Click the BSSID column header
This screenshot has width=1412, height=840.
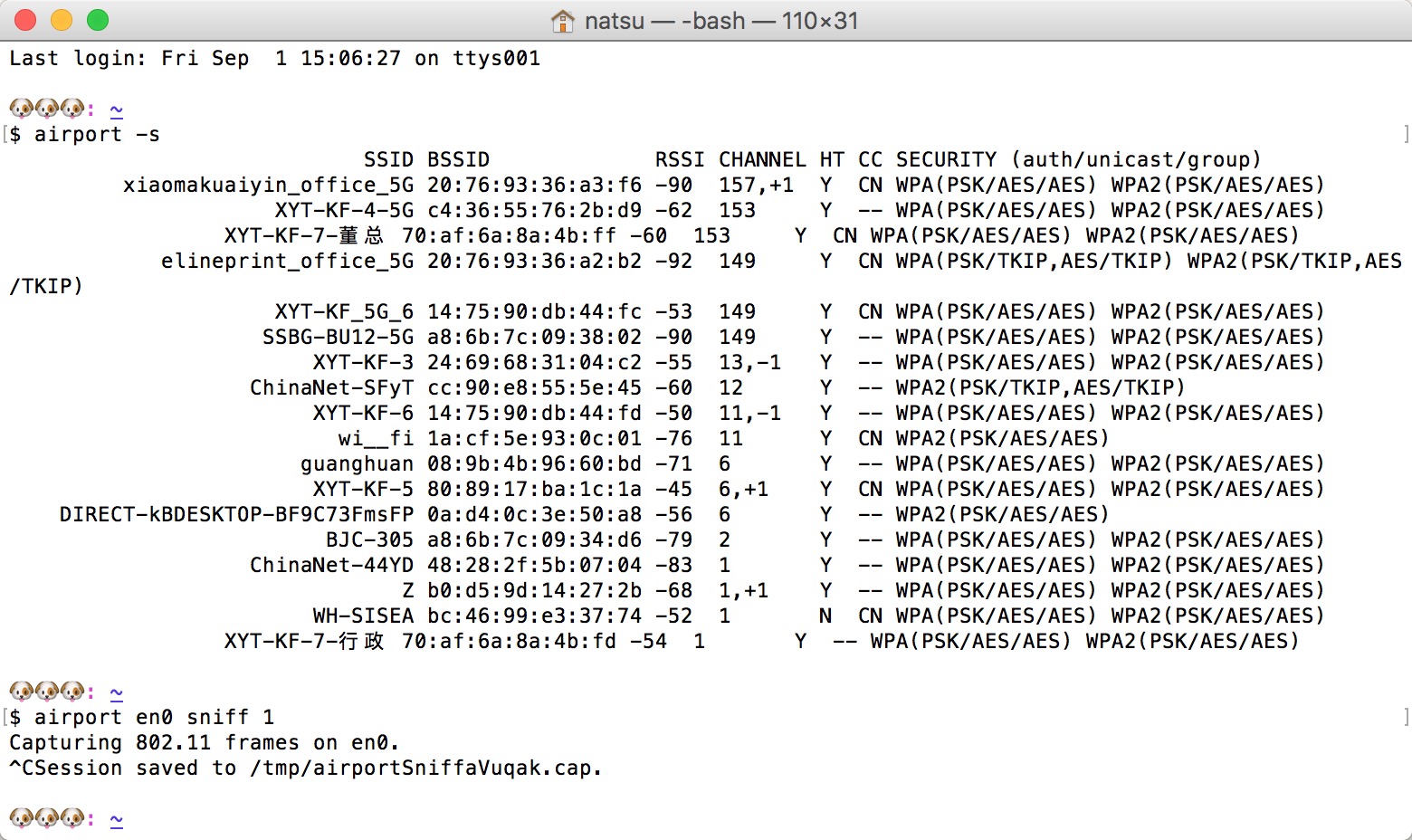(x=458, y=160)
